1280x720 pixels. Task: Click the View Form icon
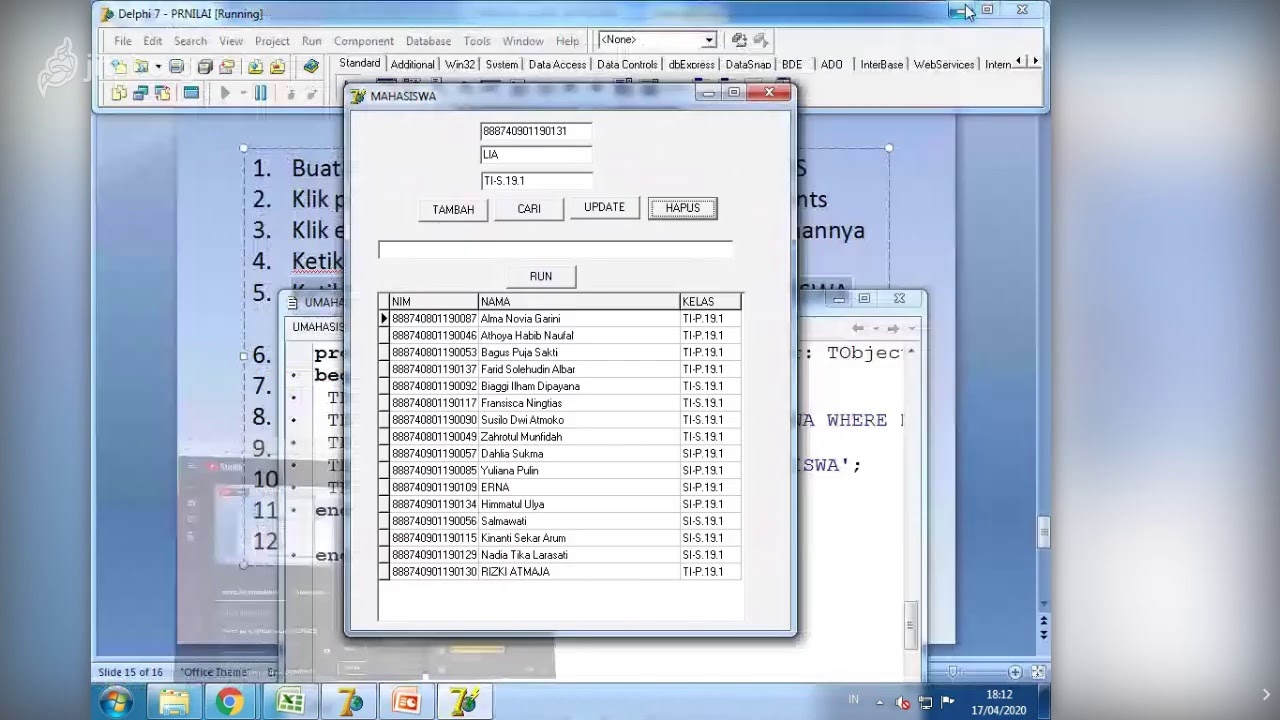click(x=141, y=93)
